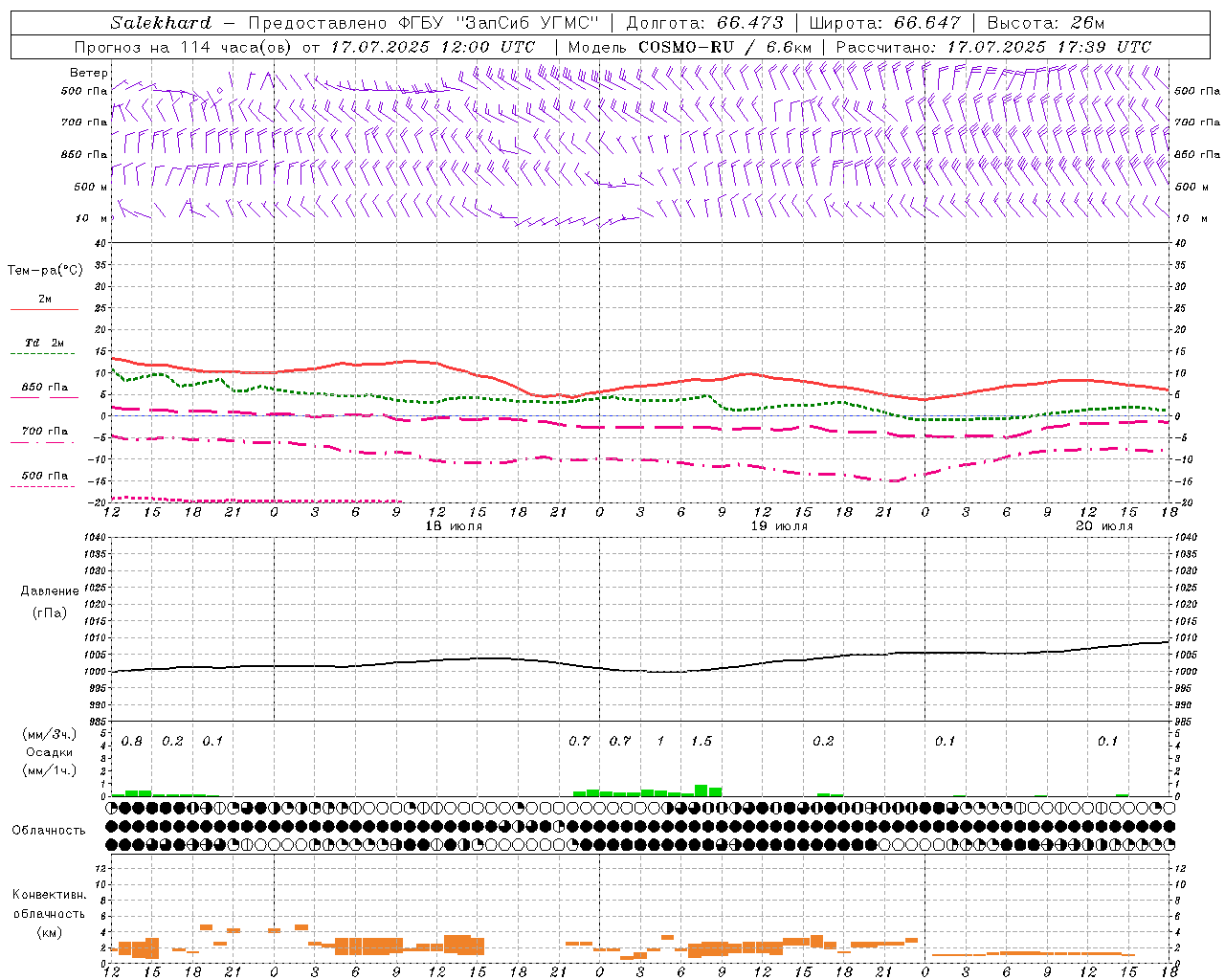Image resolution: width=1225 pixels, height=980 pixels.
Task: Click the (гПа) unit under Давление
Action: click(x=50, y=612)
